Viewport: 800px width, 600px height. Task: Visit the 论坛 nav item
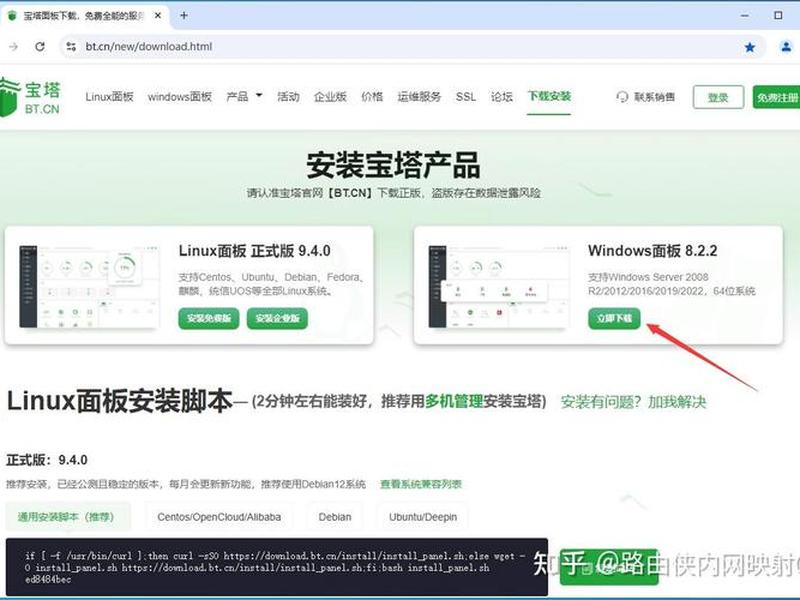(502, 96)
